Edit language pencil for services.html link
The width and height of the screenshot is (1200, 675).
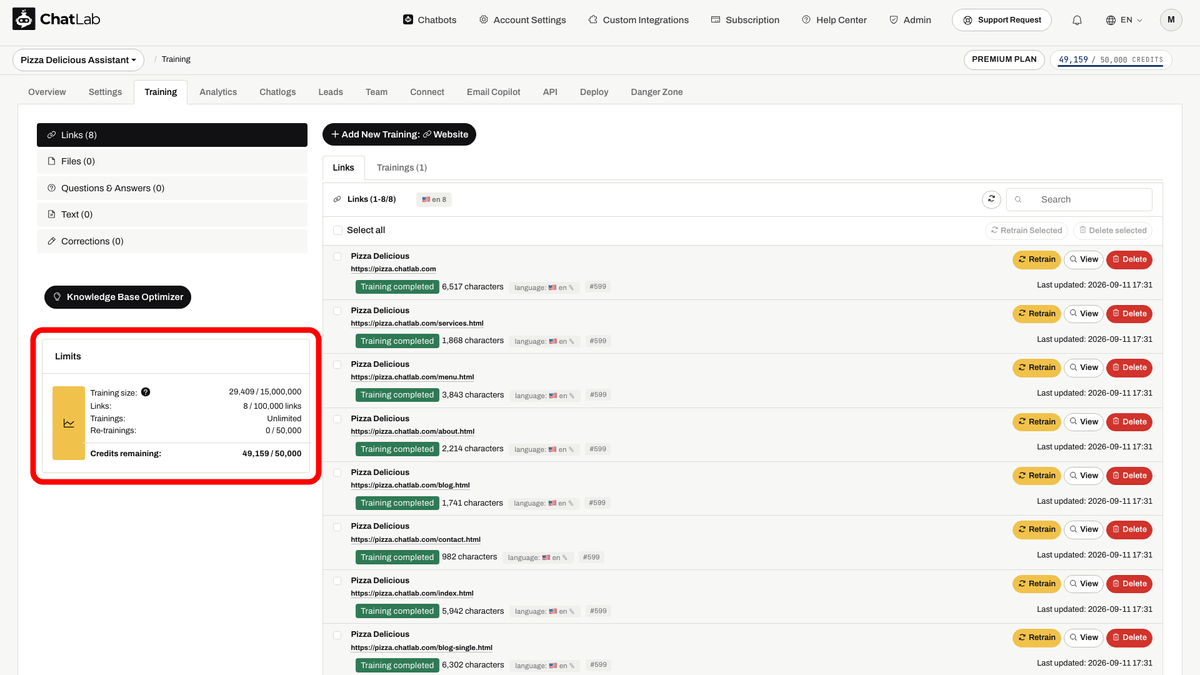[x=572, y=341]
